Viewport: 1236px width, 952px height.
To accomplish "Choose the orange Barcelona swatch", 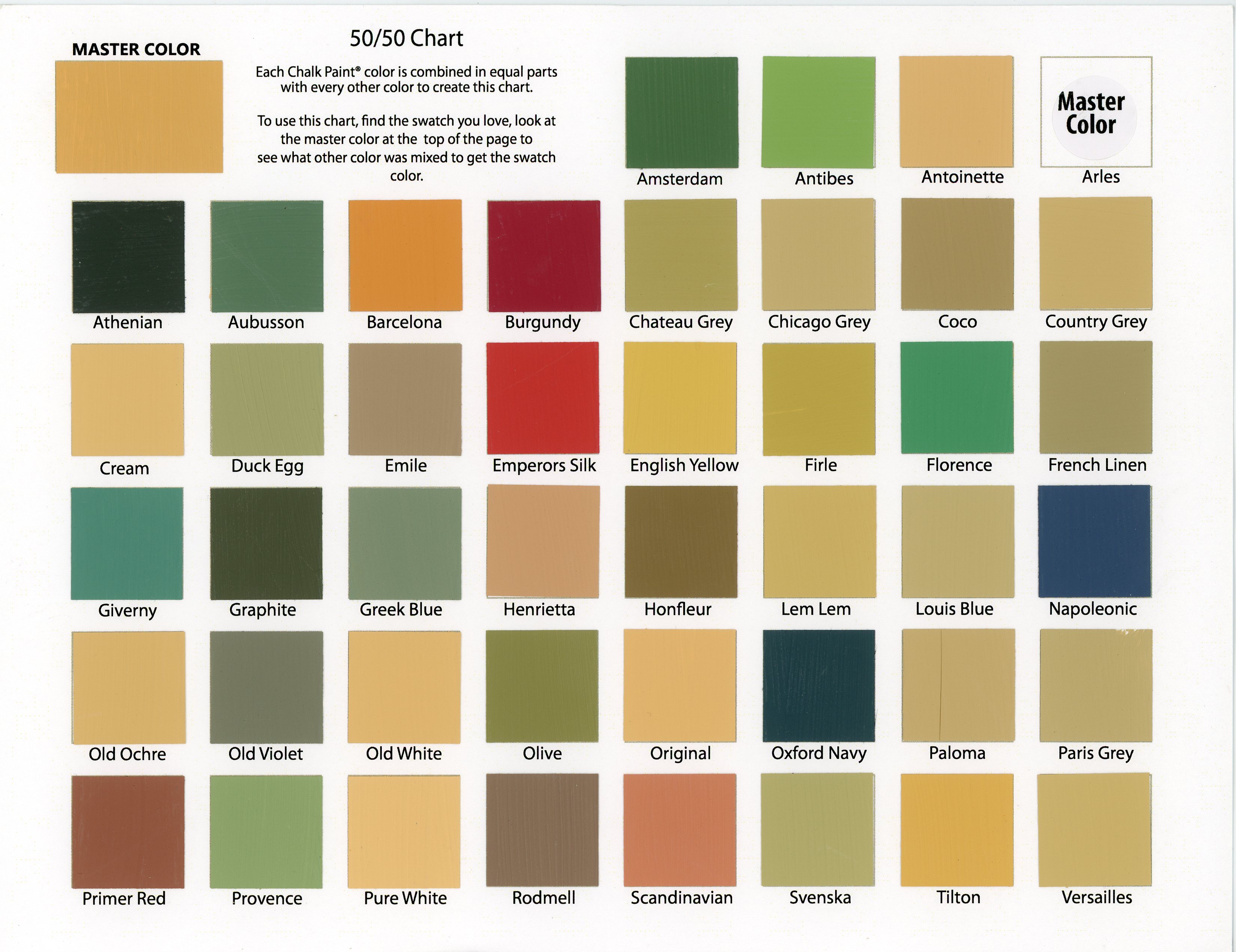I will pyautogui.click(x=405, y=256).
